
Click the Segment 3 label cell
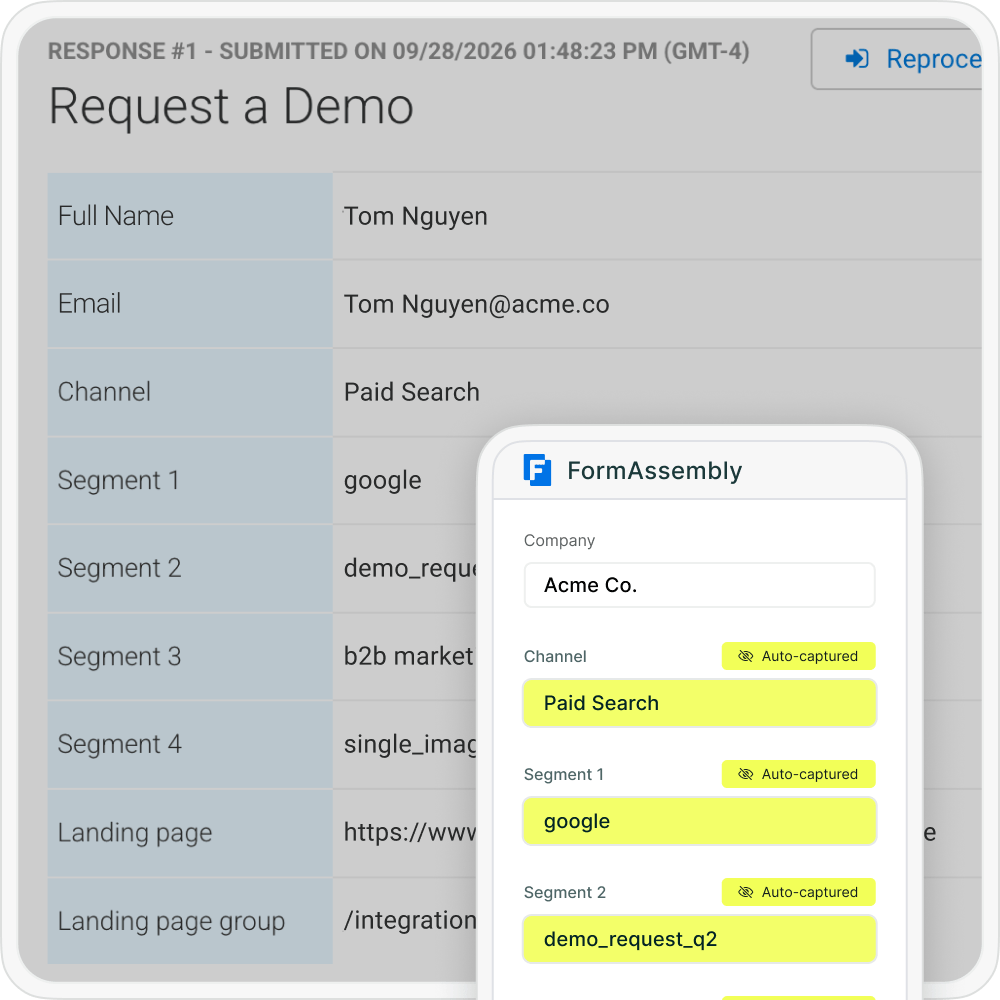pyautogui.click(x=190, y=657)
